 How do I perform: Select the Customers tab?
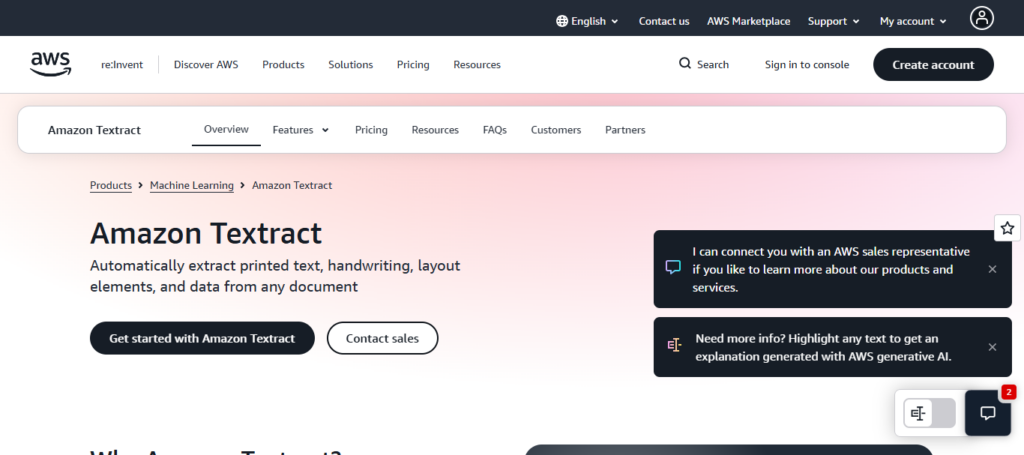click(x=556, y=130)
